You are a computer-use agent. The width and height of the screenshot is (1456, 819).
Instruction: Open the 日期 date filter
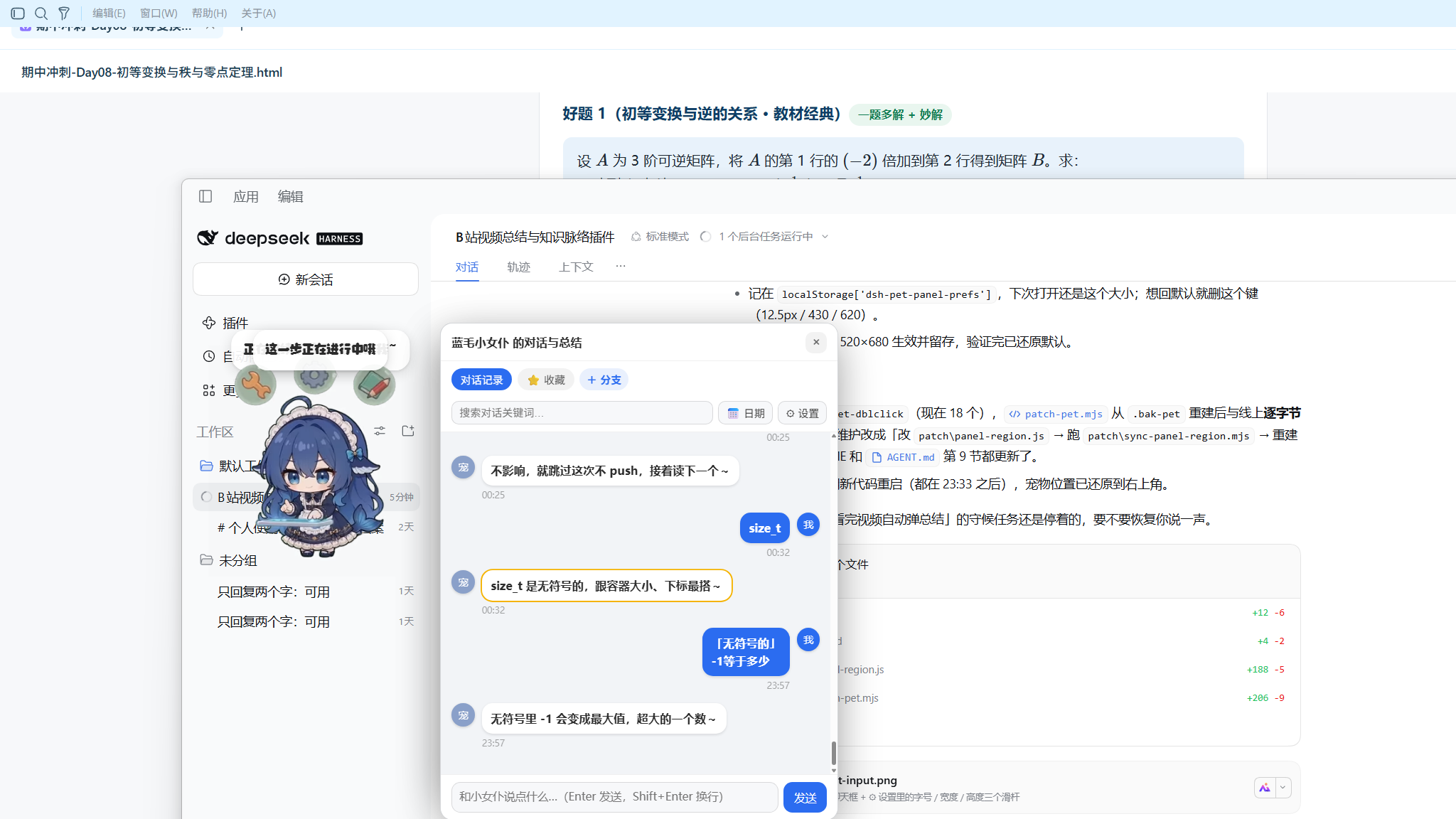(x=745, y=413)
